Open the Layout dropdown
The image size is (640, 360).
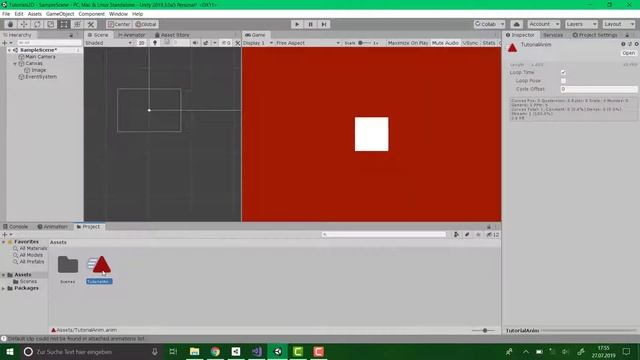click(x=619, y=24)
